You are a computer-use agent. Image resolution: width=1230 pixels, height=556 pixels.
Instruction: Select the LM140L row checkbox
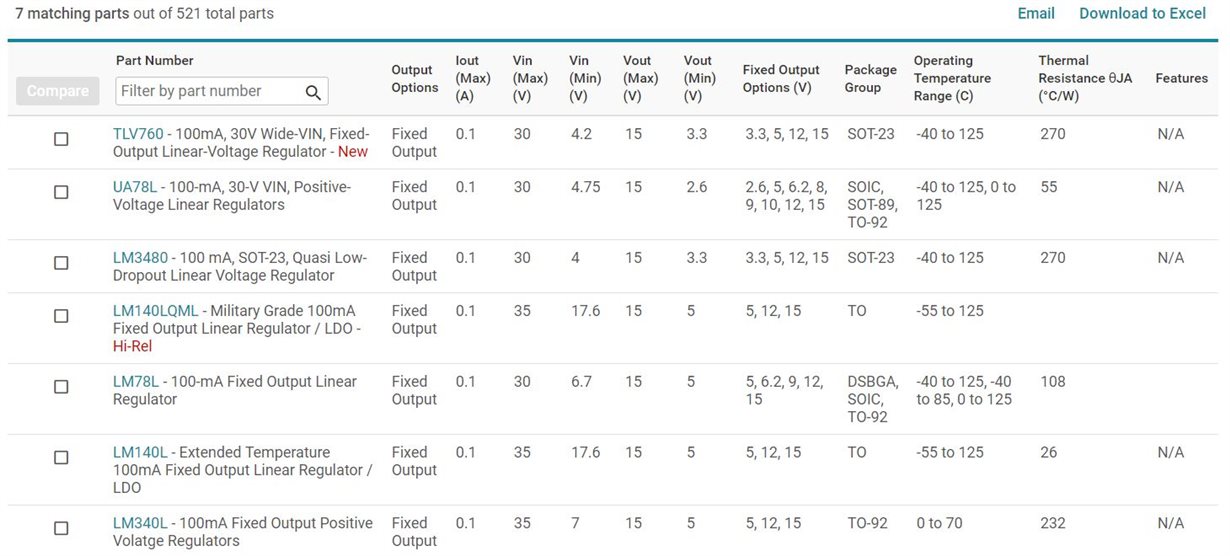(x=61, y=458)
